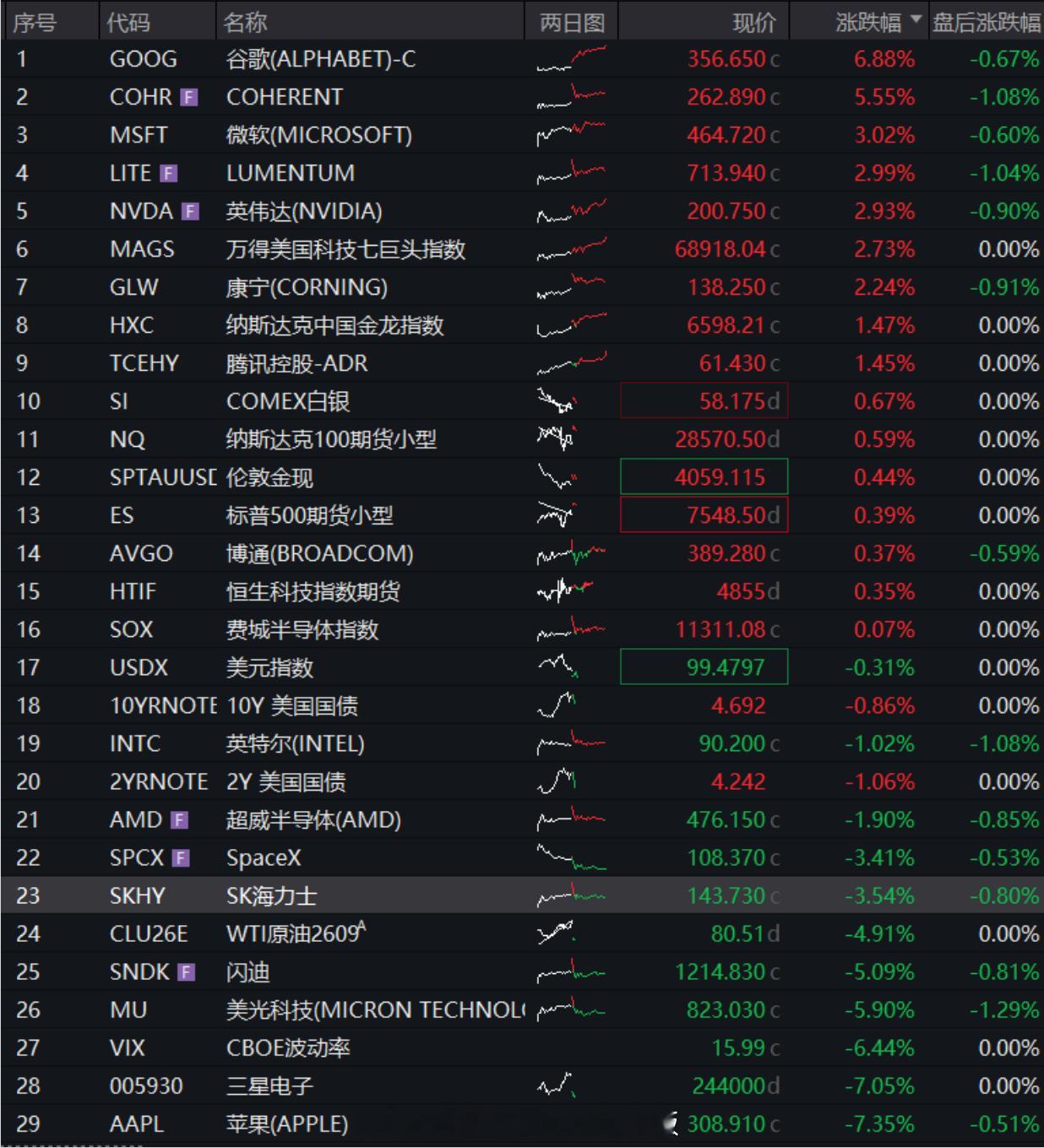Select the highlighted SKHY ticker code
The height and width of the screenshot is (1148, 1044).
pyautogui.click(x=137, y=895)
